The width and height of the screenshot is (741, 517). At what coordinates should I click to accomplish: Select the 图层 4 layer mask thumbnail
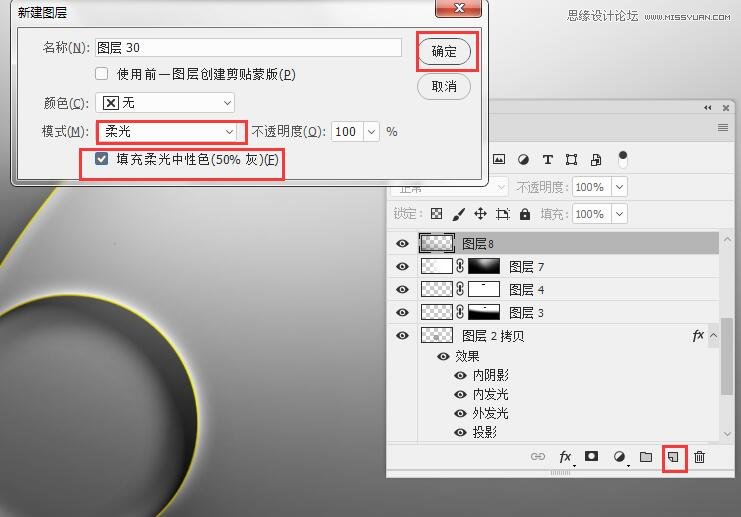pyautogui.click(x=484, y=289)
